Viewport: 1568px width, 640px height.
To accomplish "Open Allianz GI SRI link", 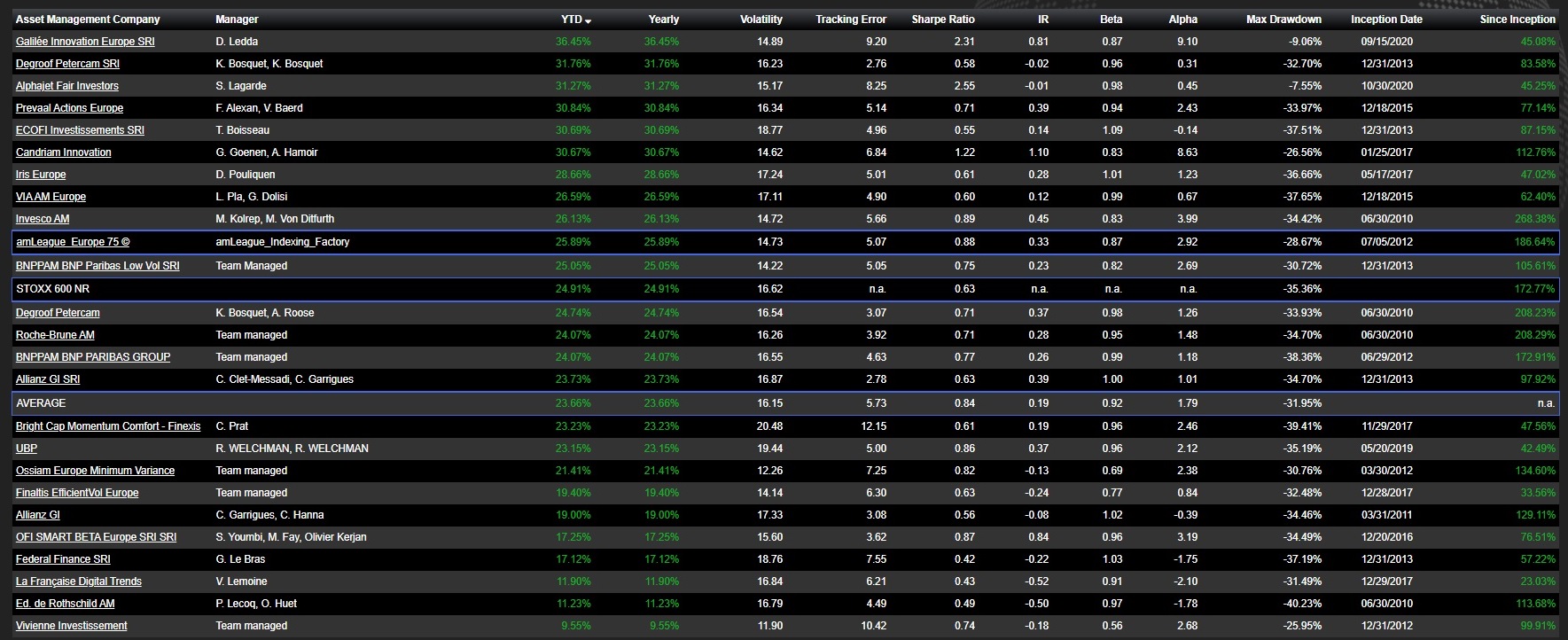I will 48,379.
